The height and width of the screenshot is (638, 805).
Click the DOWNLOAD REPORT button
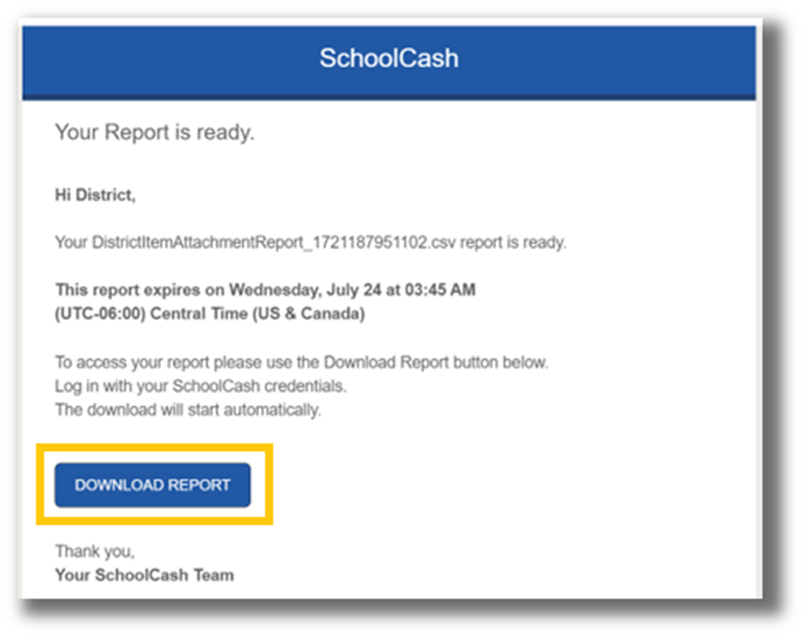[x=152, y=485]
